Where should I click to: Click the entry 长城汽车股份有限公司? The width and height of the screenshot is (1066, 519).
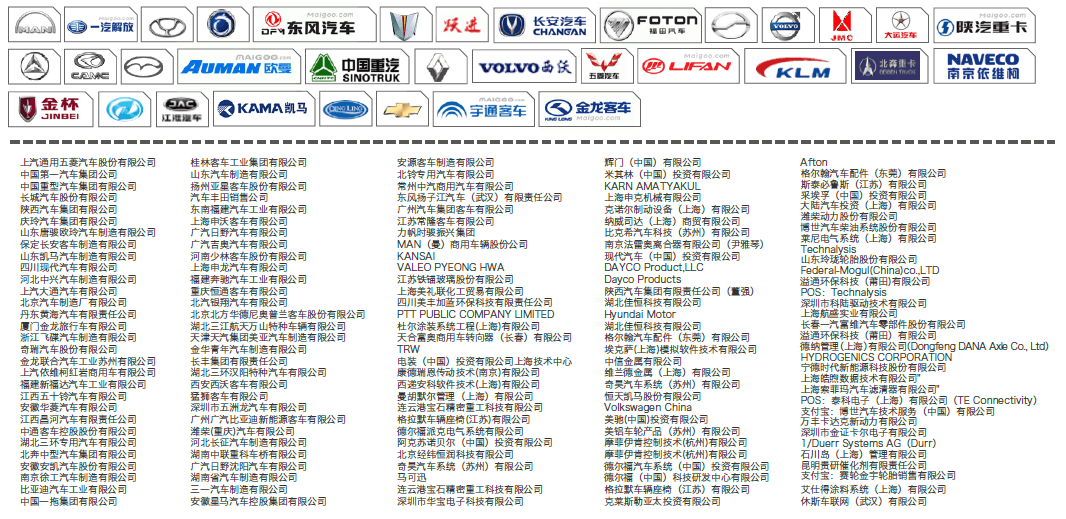69,197
